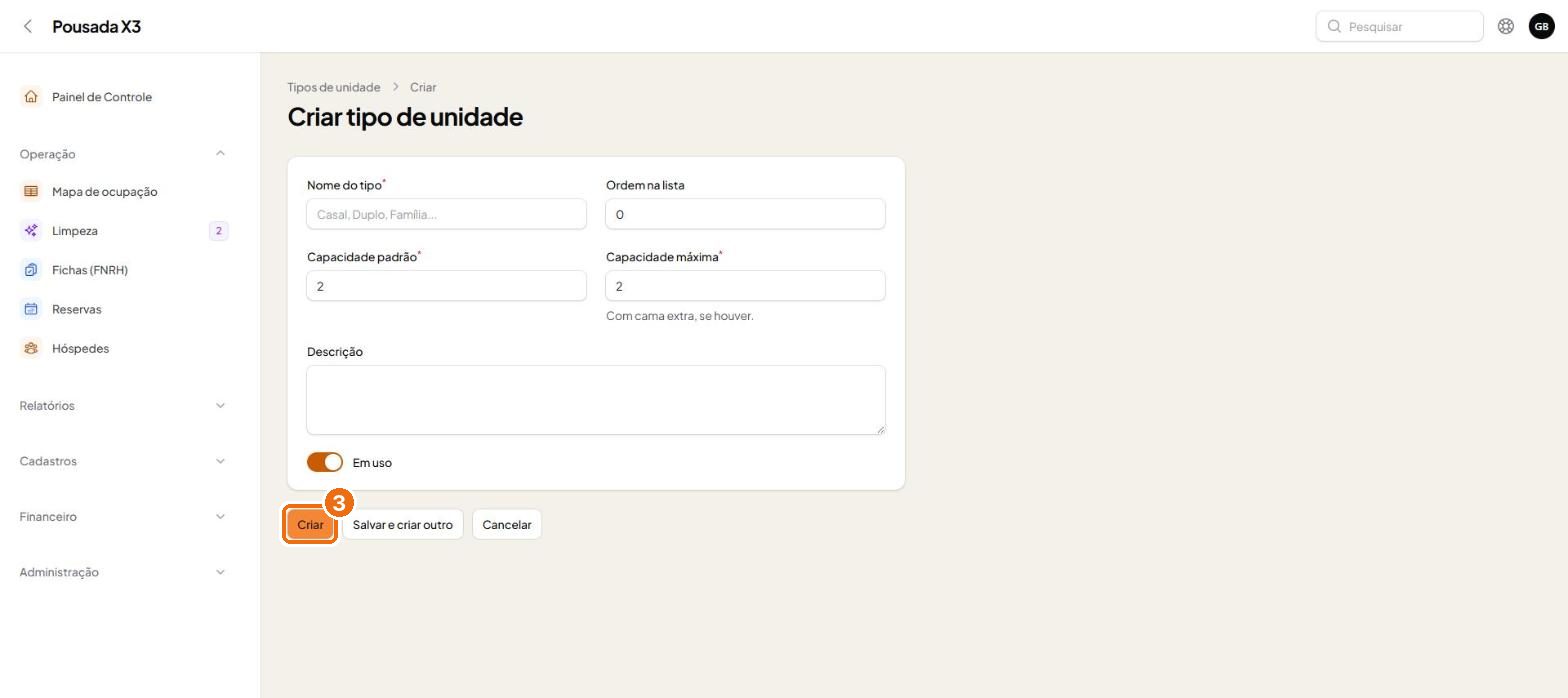Open Reservas from the sidebar

124,309
